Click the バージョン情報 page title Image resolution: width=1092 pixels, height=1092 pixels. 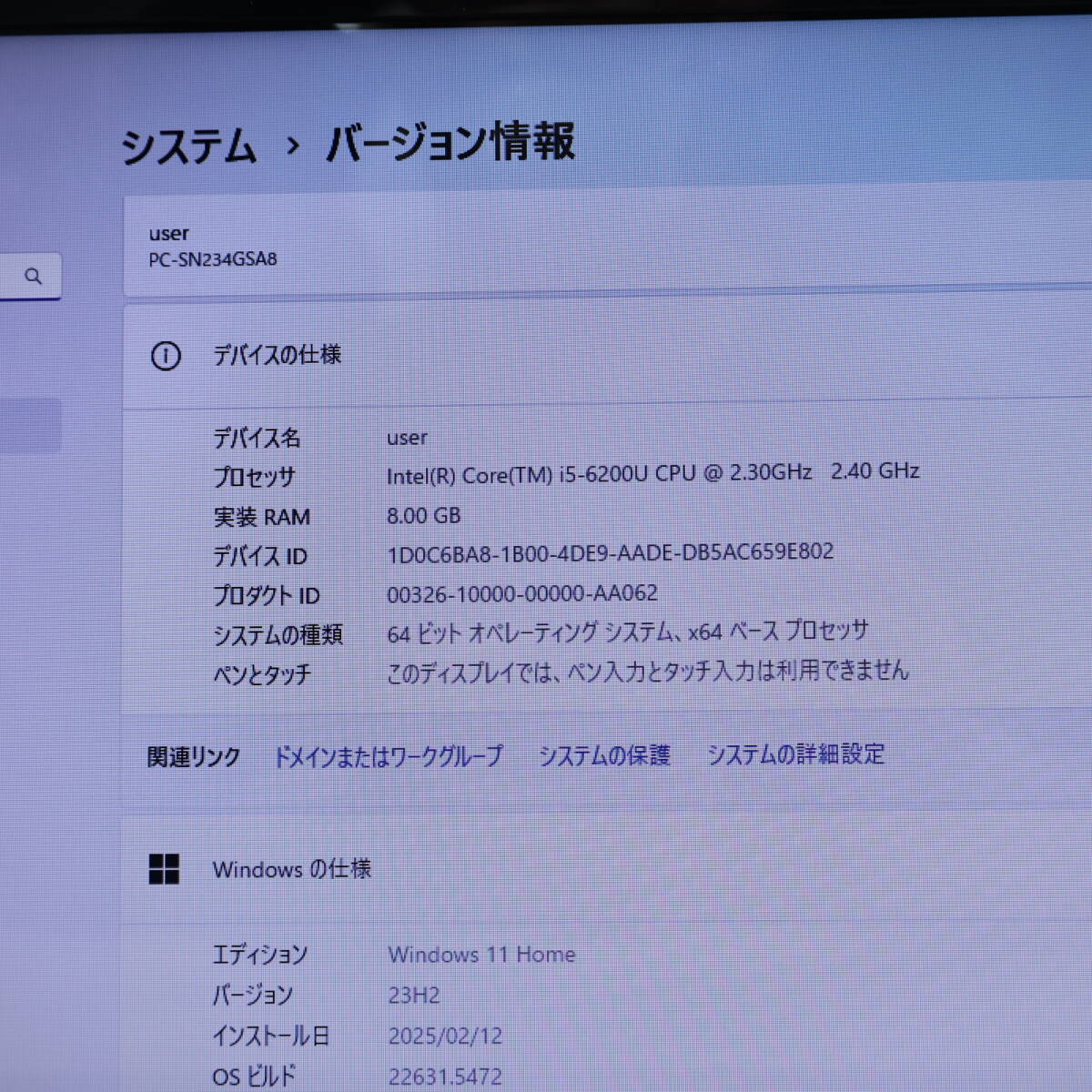[x=450, y=143]
